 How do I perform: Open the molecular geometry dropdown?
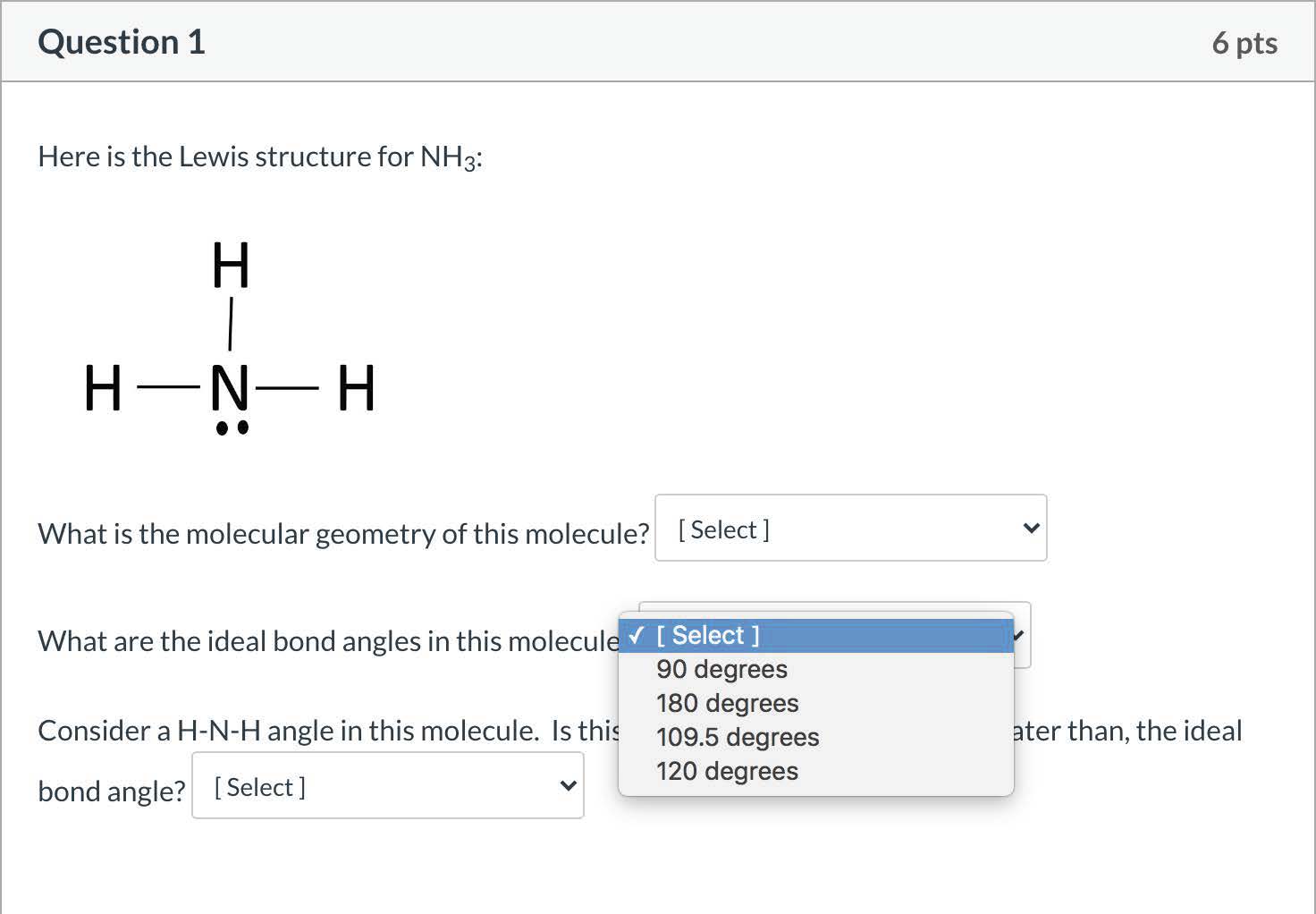[849, 529]
